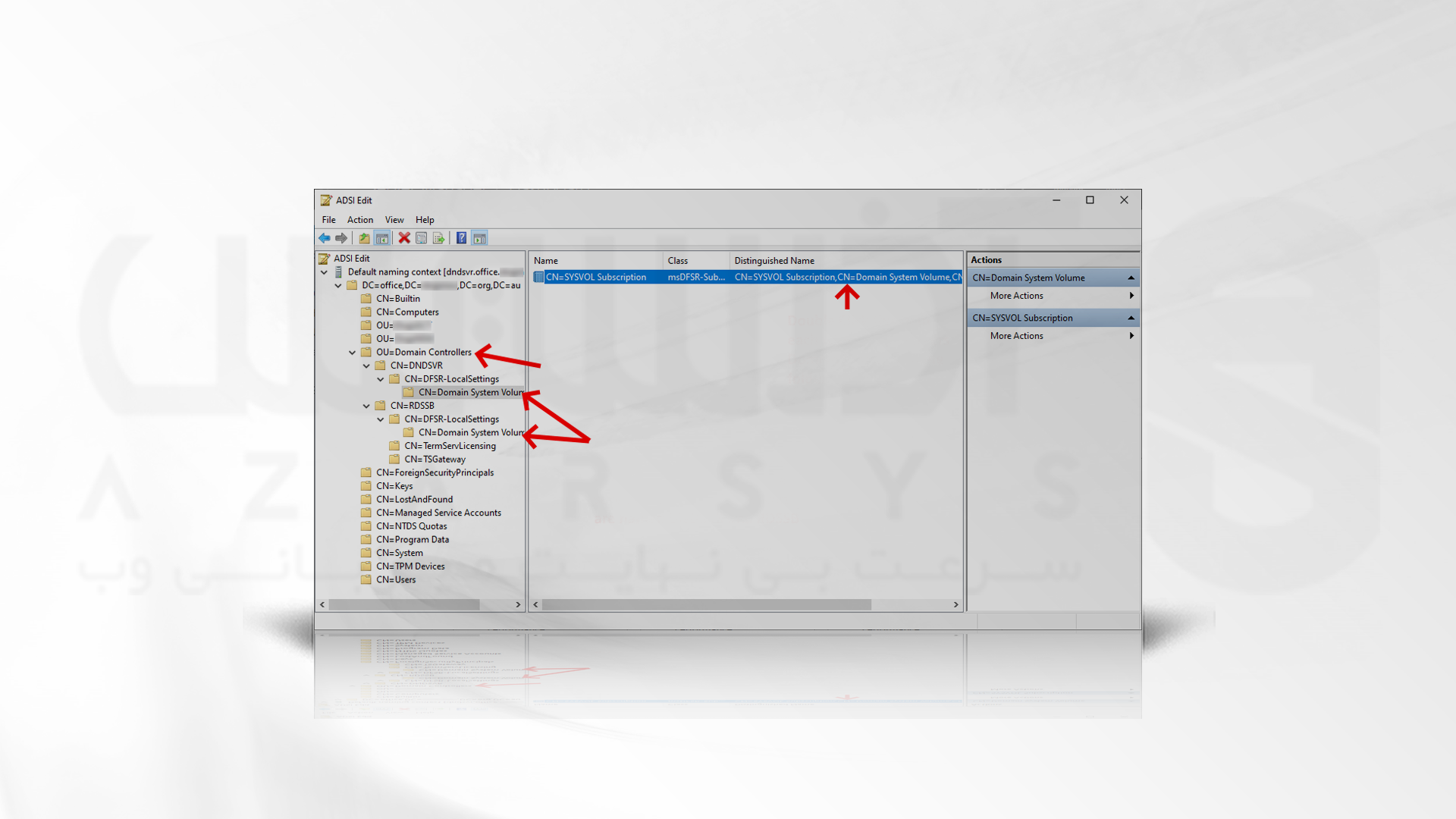The height and width of the screenshot is (819, 1456).
Task: Open the Action menu
Action: click(x=360, y=220)
